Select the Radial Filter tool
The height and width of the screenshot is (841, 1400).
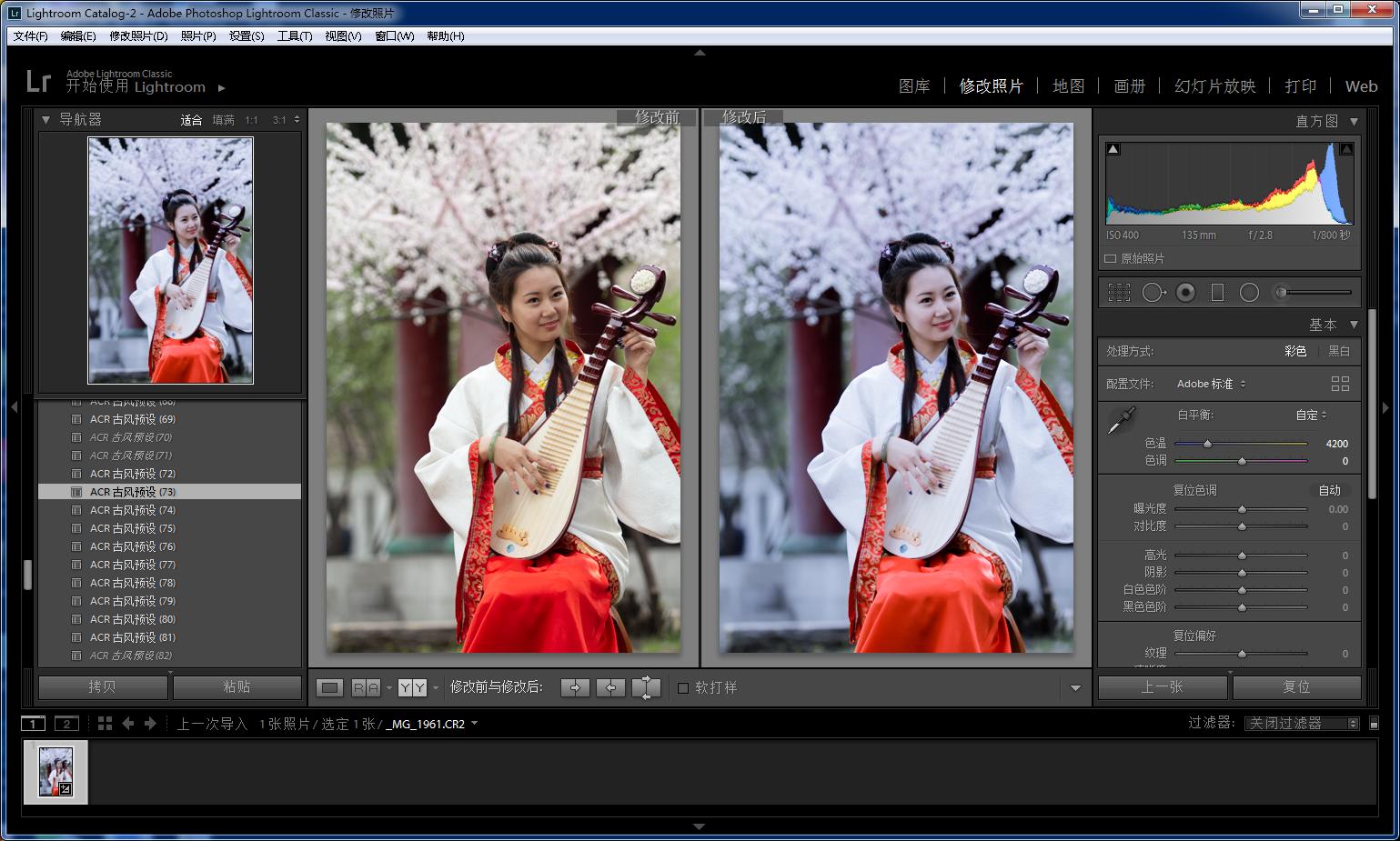pyautogui.click(x=1249, y=292)
